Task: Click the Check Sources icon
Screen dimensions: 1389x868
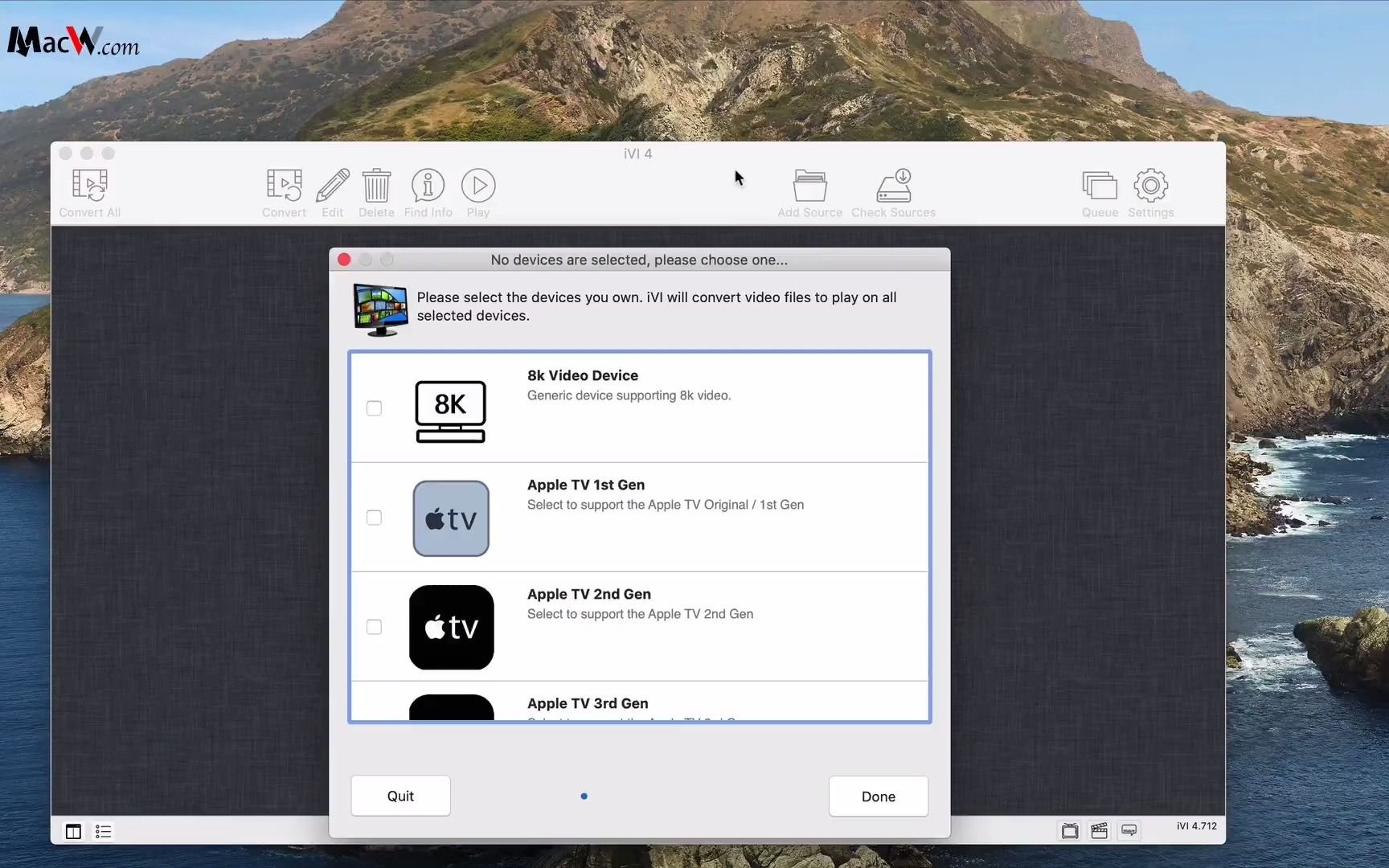Action: [x=893, y=186]
